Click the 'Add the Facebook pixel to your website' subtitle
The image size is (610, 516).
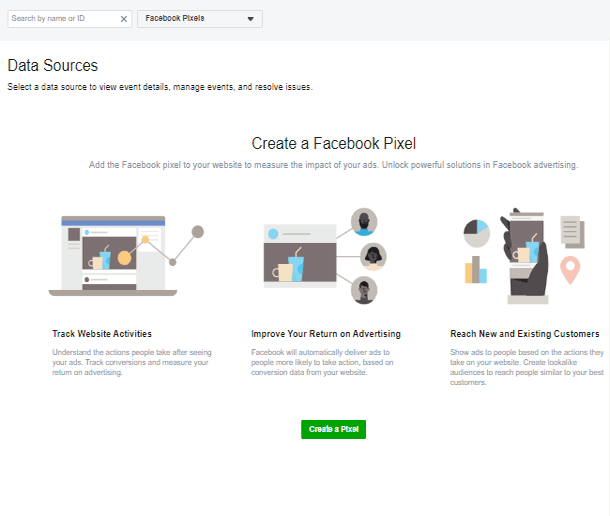tap(333, 165)
